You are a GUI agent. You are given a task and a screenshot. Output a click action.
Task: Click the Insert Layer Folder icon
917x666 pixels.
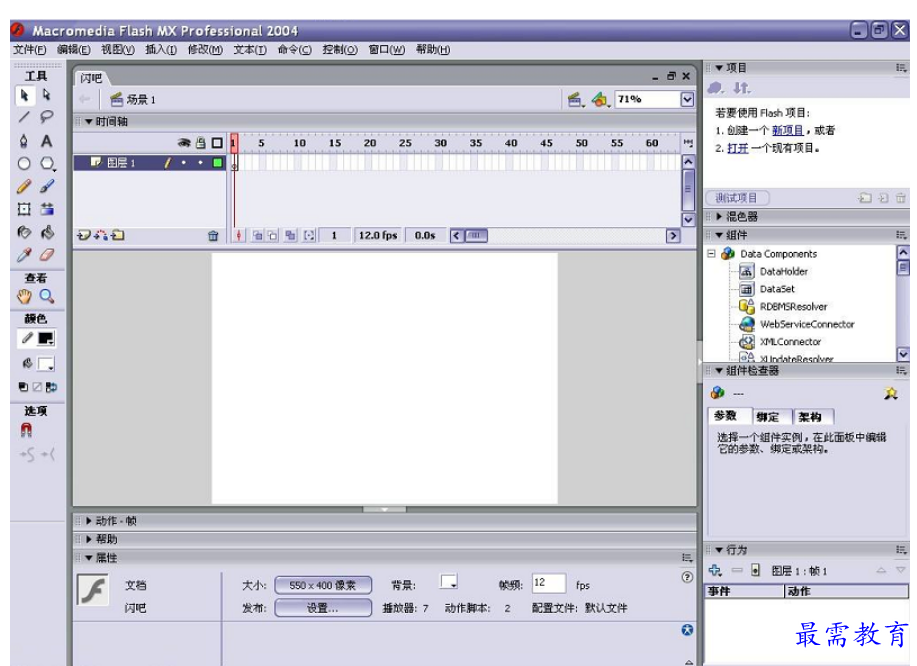point(118,235)
